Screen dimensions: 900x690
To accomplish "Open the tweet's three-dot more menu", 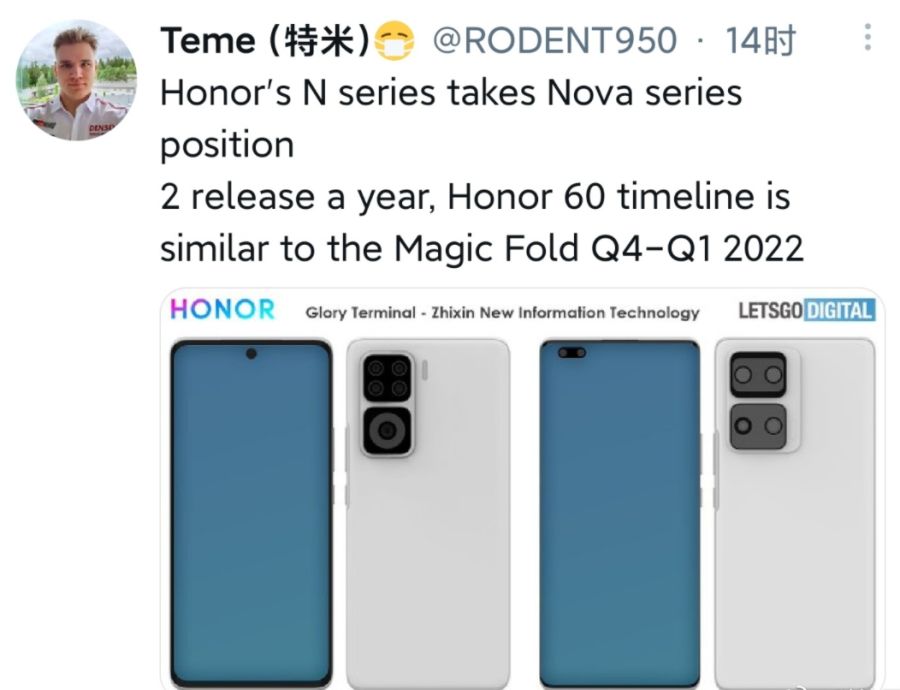I will click(867, 37).
